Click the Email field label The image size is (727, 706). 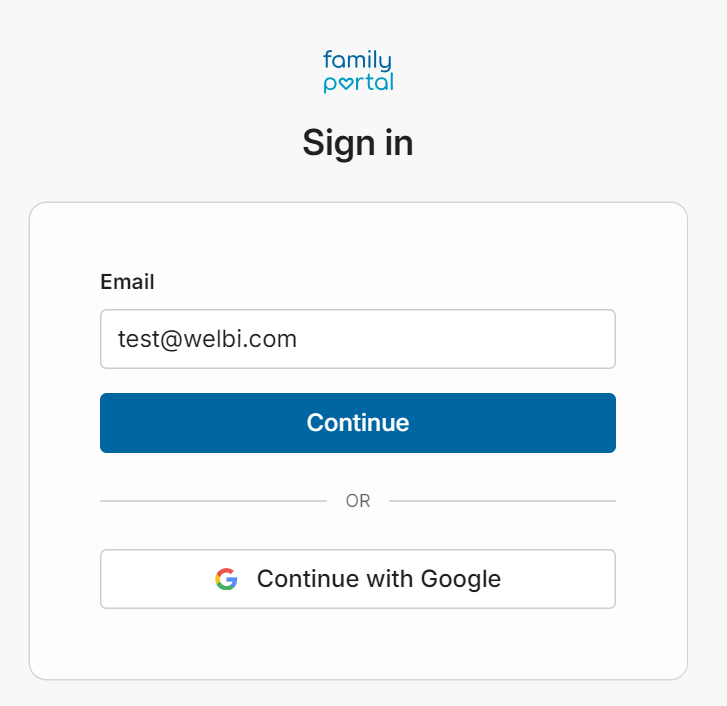pos(127,282)
